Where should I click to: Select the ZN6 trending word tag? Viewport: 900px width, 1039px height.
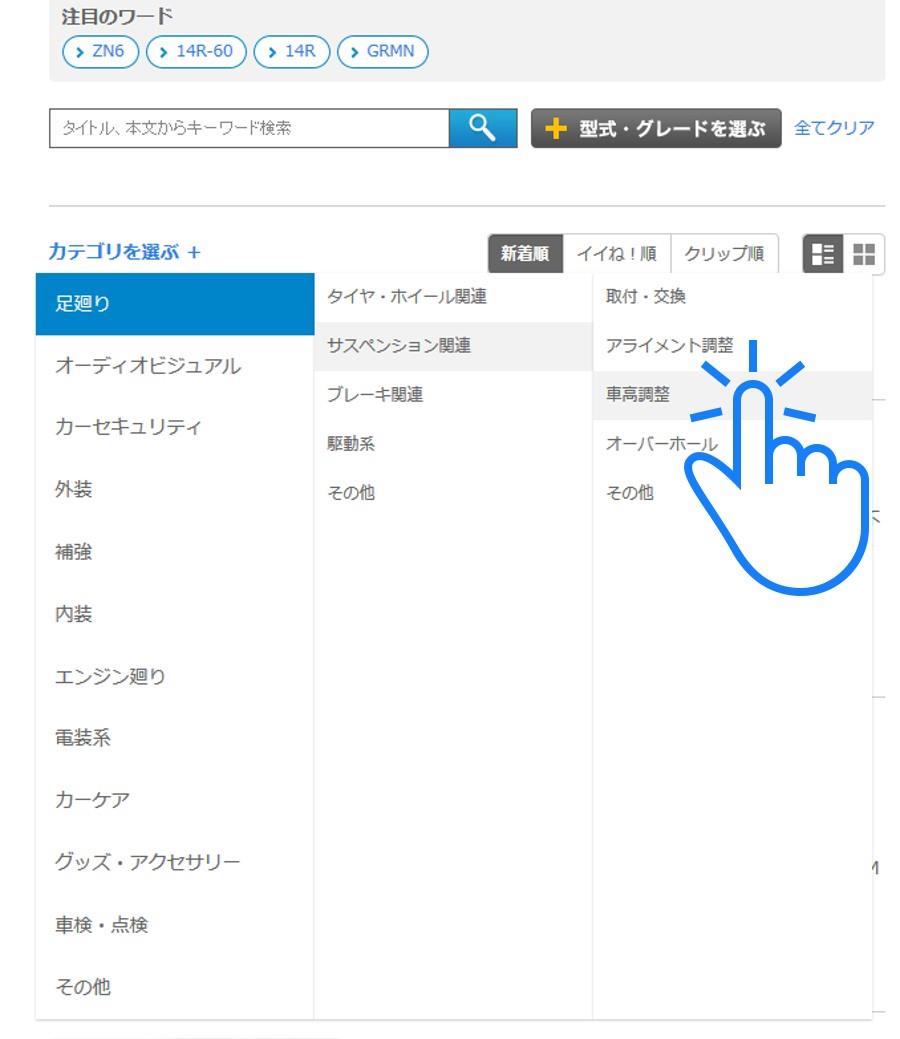pos(100,51)
